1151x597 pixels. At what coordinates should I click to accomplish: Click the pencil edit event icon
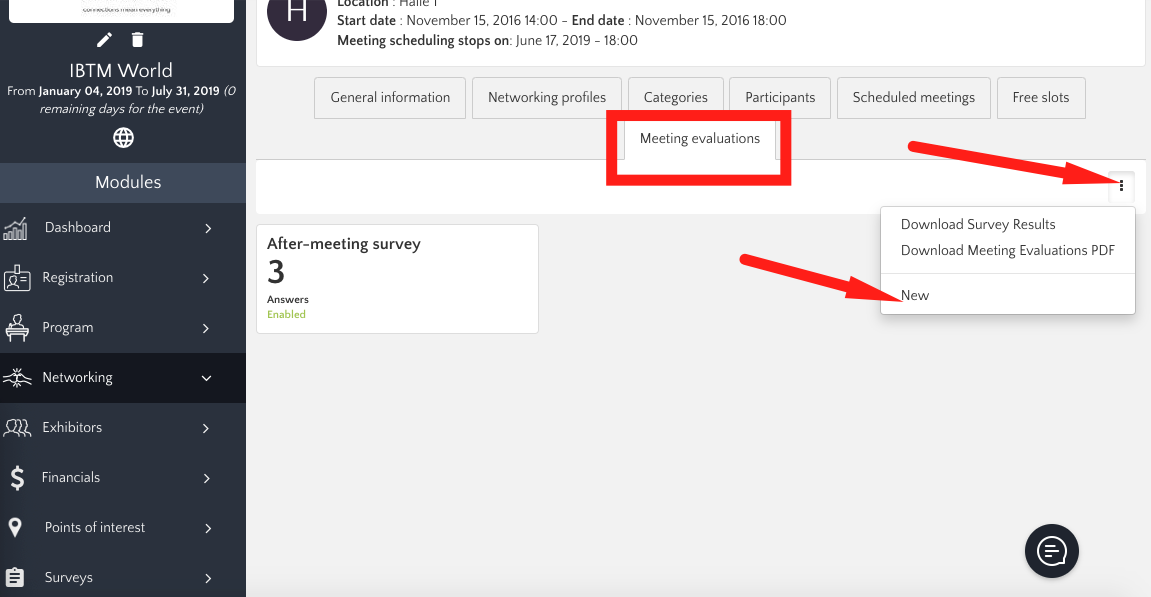[x=105, y=40]
